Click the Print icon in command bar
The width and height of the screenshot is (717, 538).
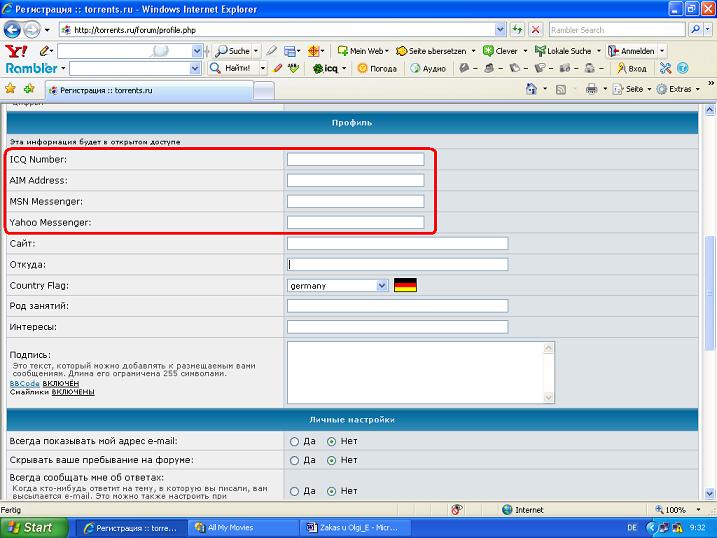pyautogui.click(x=591, y=89)
